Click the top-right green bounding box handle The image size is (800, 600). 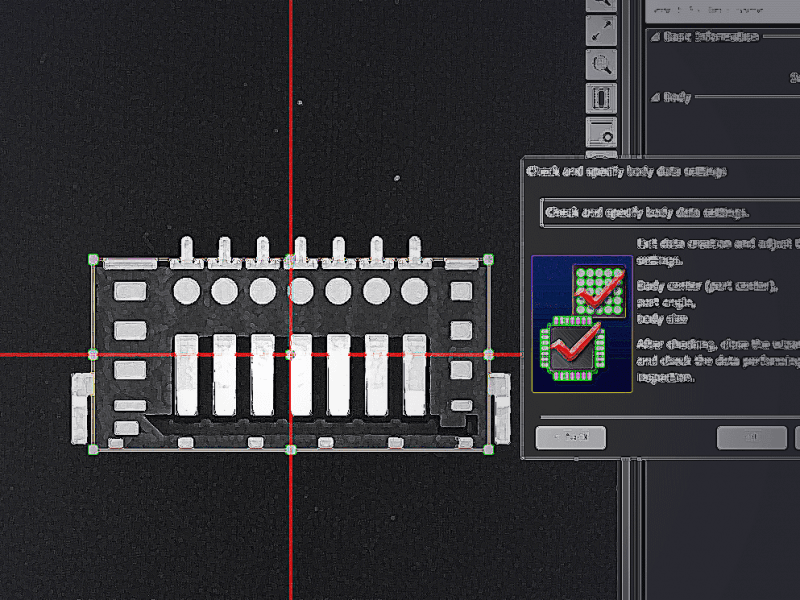[x=488, y=259]
